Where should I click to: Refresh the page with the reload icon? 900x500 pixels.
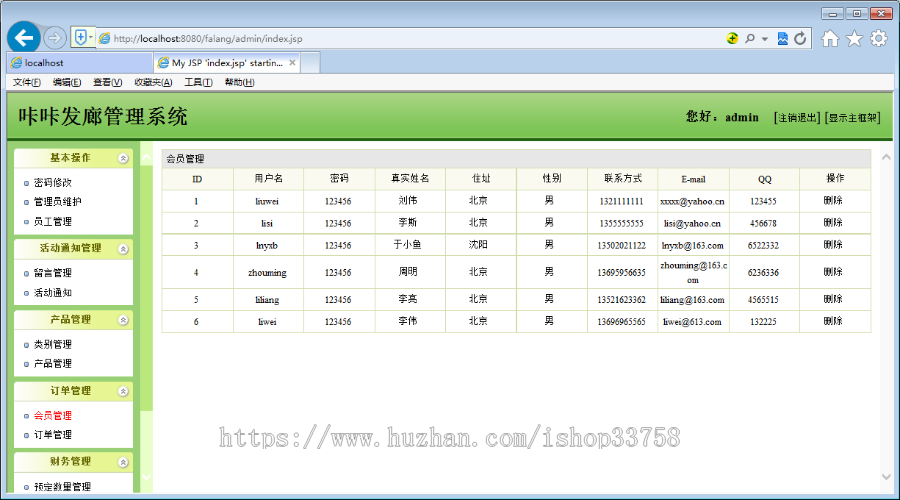800,38
